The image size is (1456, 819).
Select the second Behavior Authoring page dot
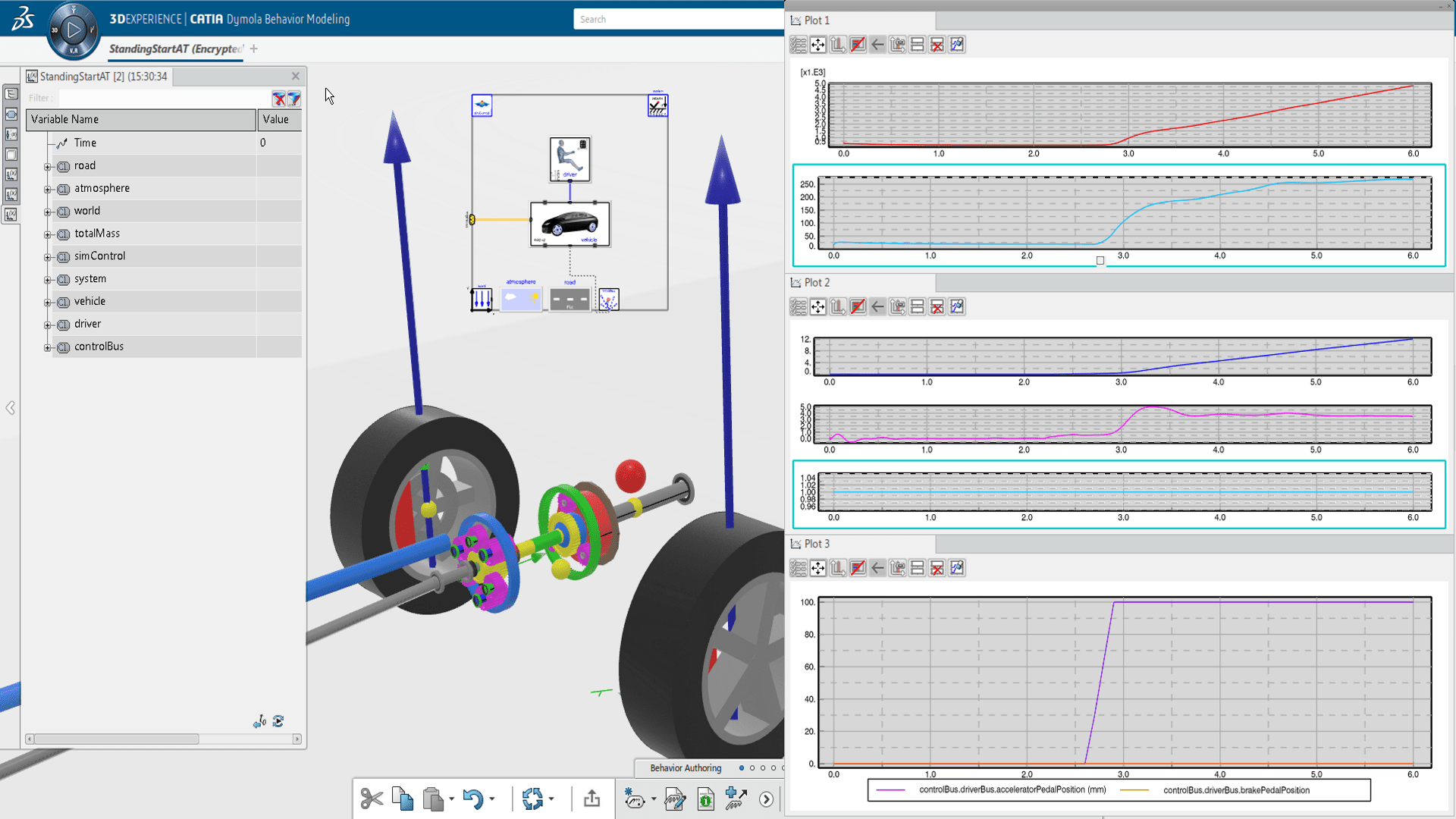pos(752,767)
